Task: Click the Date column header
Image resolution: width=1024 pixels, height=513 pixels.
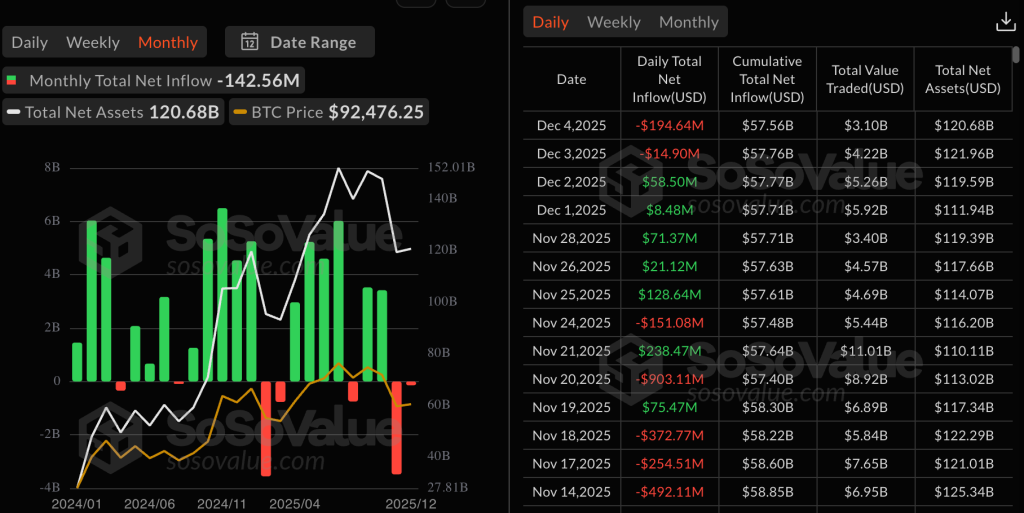Action: pos(571,79)
